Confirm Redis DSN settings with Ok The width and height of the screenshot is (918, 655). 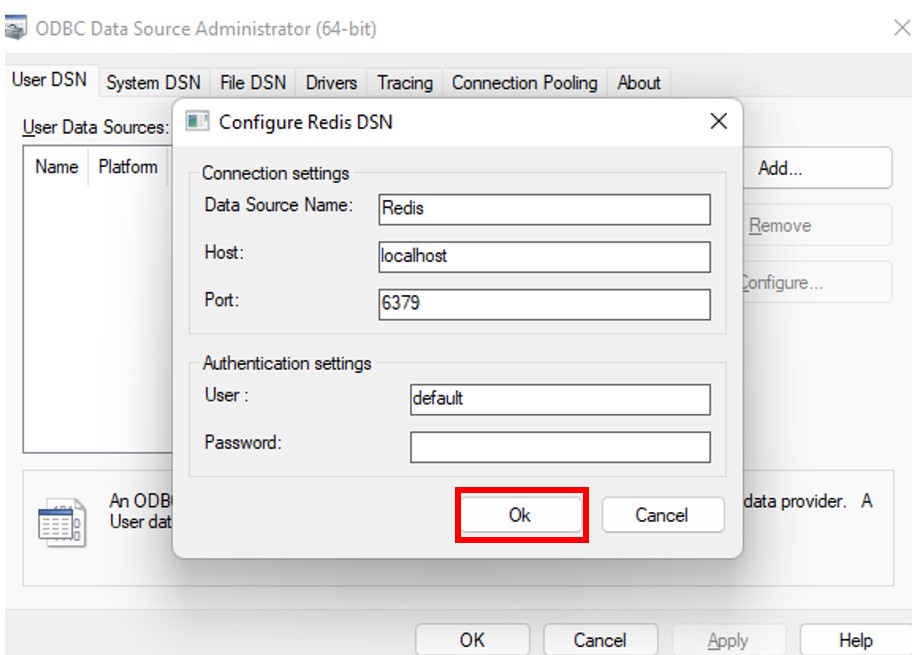520,515
